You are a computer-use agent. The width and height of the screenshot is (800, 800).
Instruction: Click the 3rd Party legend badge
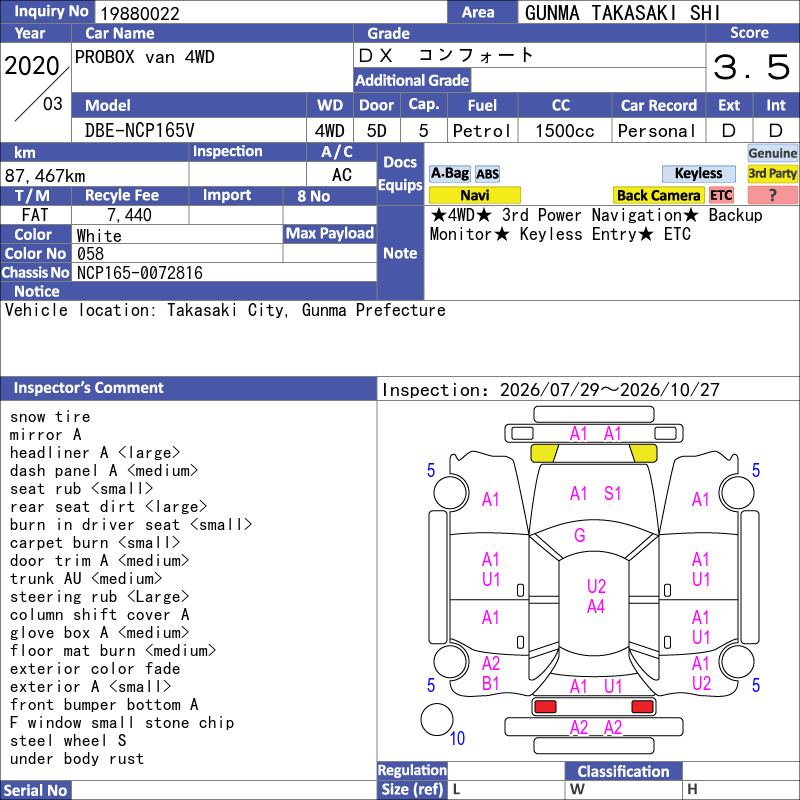click(x=772, y=173)
